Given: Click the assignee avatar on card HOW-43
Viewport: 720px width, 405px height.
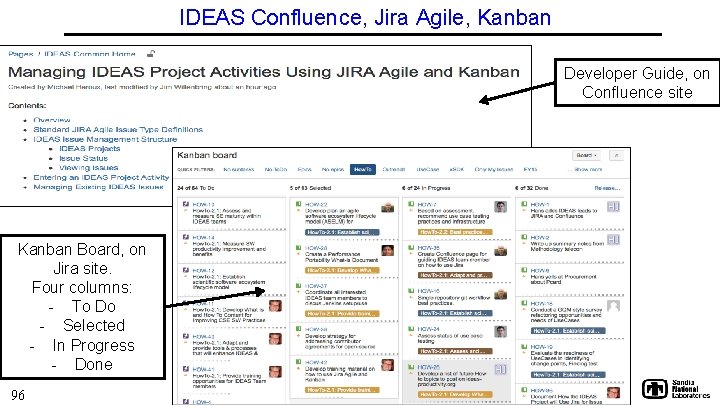Looking at the screenshot, I should pyautogui.click(x=275, y=338).
